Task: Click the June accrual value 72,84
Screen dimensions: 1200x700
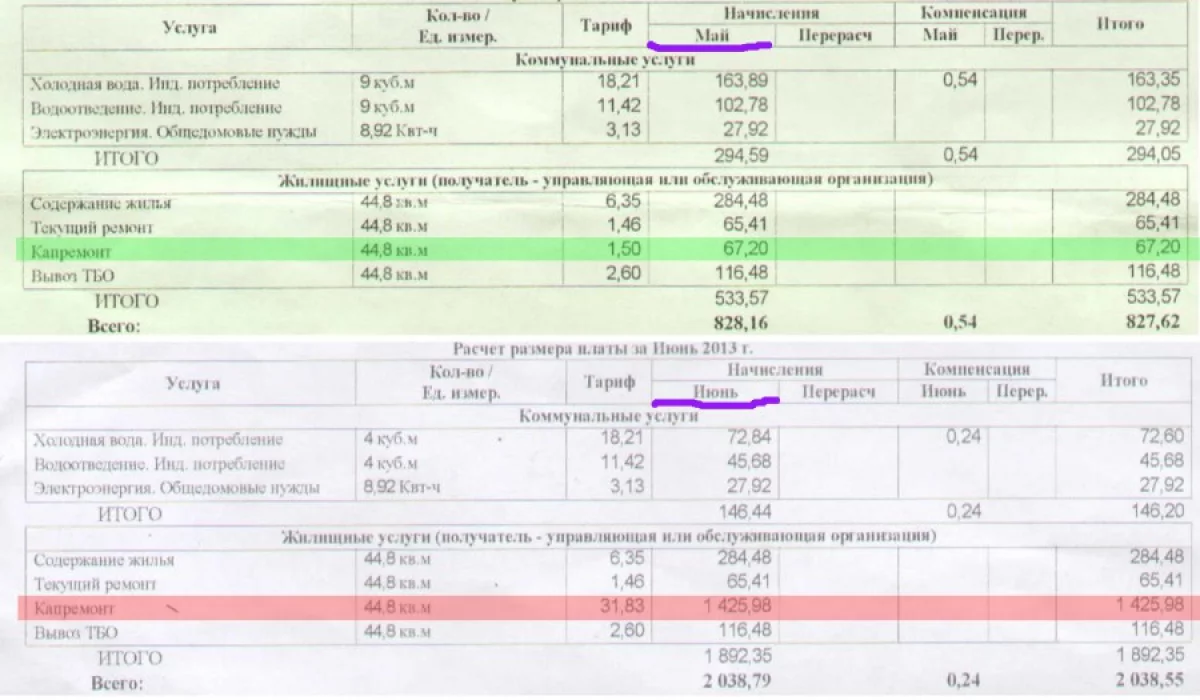Action: click(741, 440)
